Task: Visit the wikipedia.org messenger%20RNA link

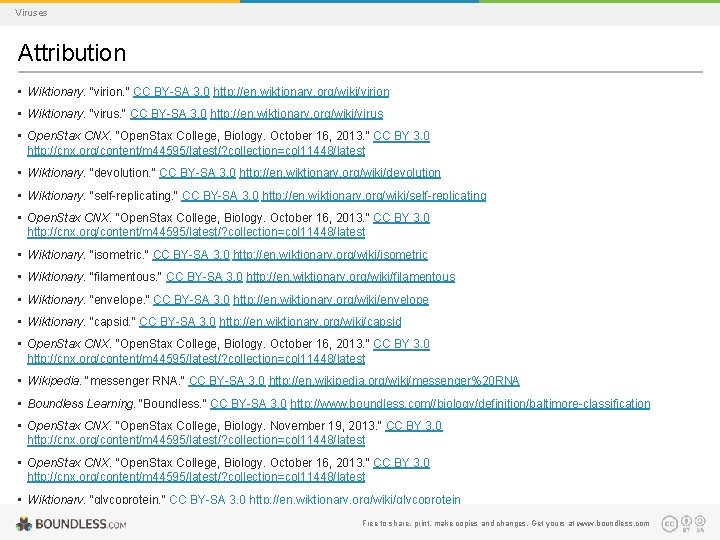Action: [x=394, y=381]
